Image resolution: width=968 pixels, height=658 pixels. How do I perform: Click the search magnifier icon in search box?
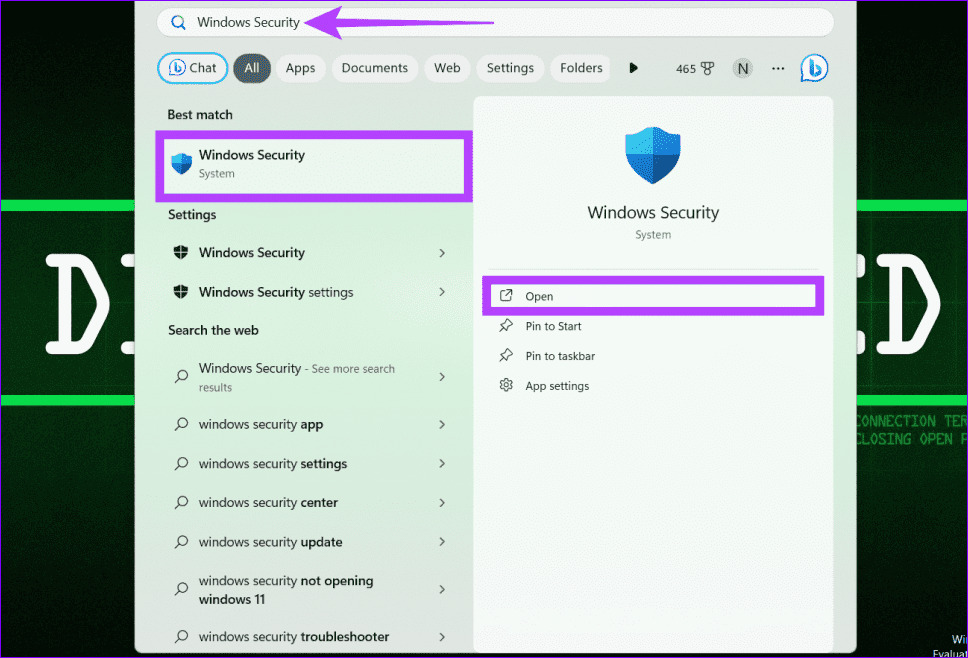coord(178,23)
